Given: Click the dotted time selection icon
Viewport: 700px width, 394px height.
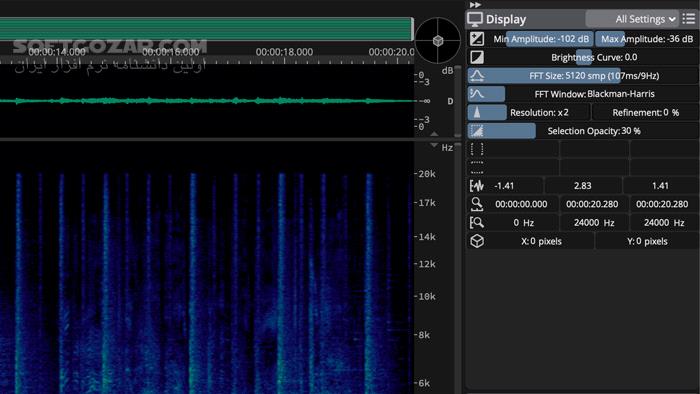Looking at the screenshot, I should pyautogui.click(x=477, y=167).
